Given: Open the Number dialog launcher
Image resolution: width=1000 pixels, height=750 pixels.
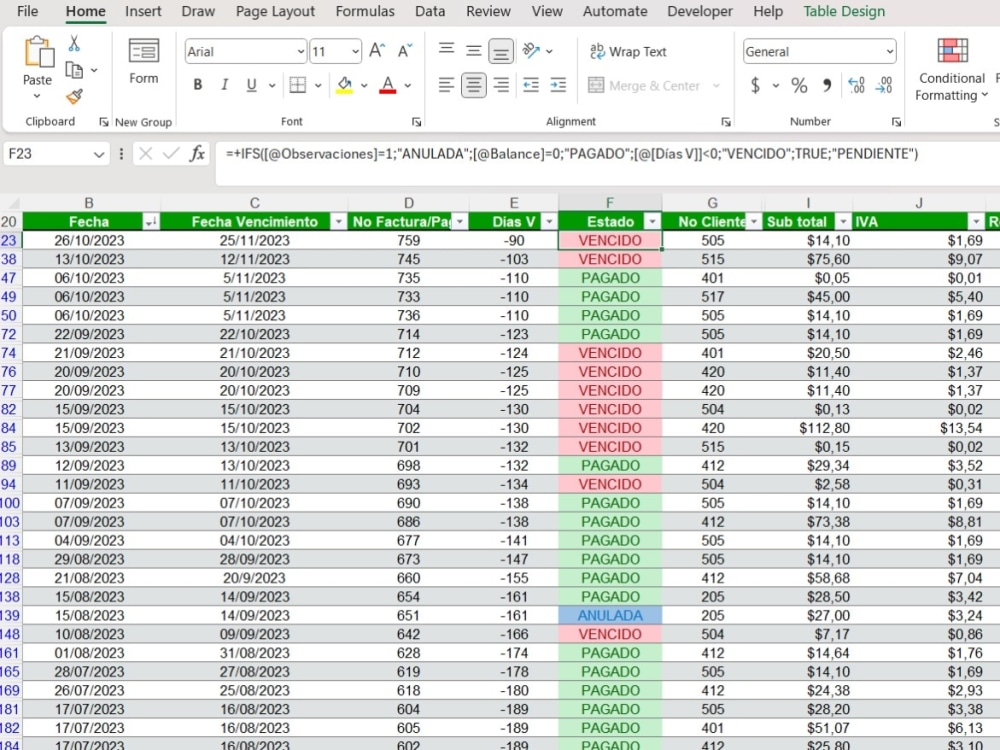Looking at the screenshot, I should click(x=896, y=122).
